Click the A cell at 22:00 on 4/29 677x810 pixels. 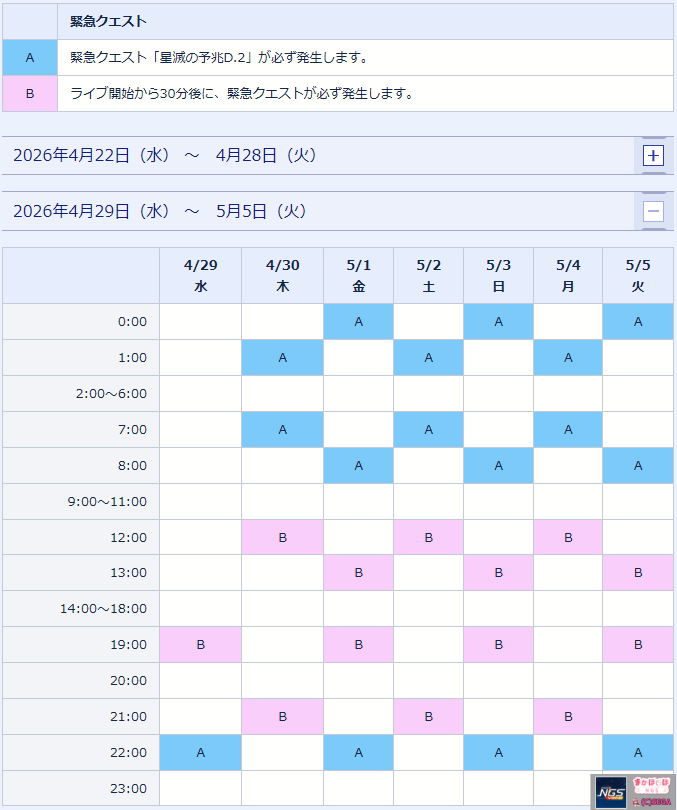200,753
